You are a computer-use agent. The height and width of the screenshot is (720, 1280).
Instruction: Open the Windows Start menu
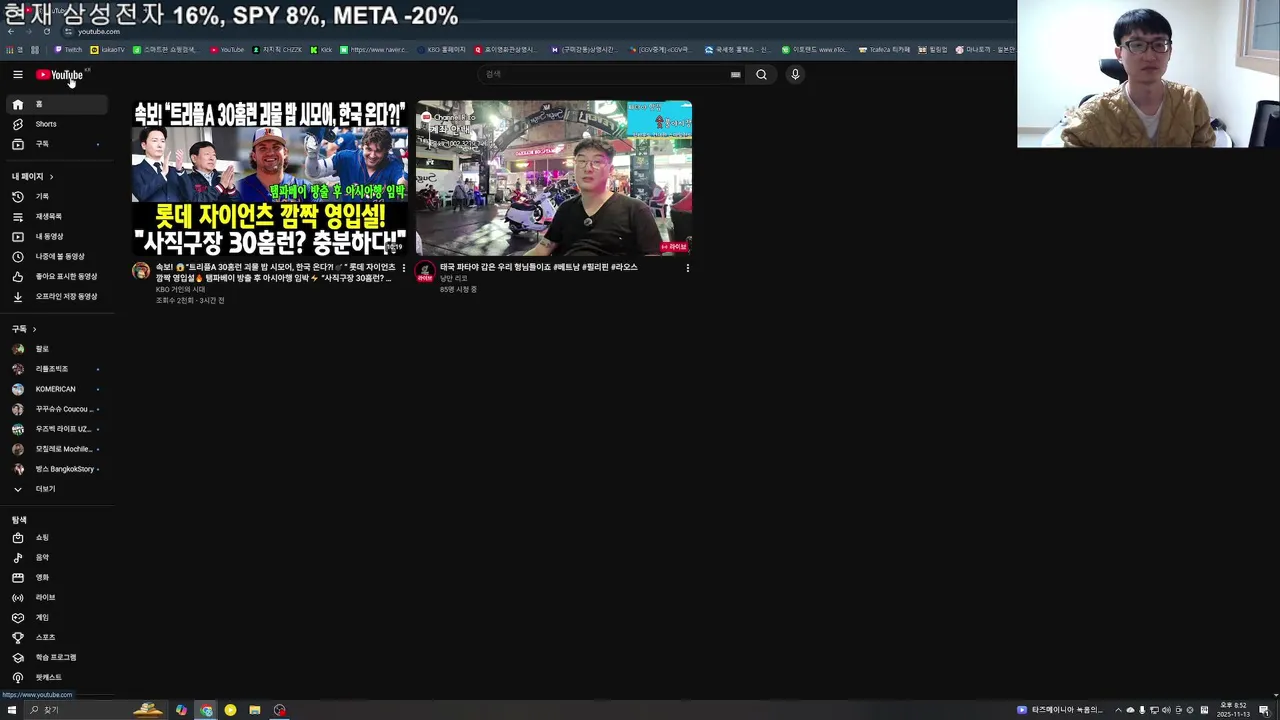[x=12, y=710]
